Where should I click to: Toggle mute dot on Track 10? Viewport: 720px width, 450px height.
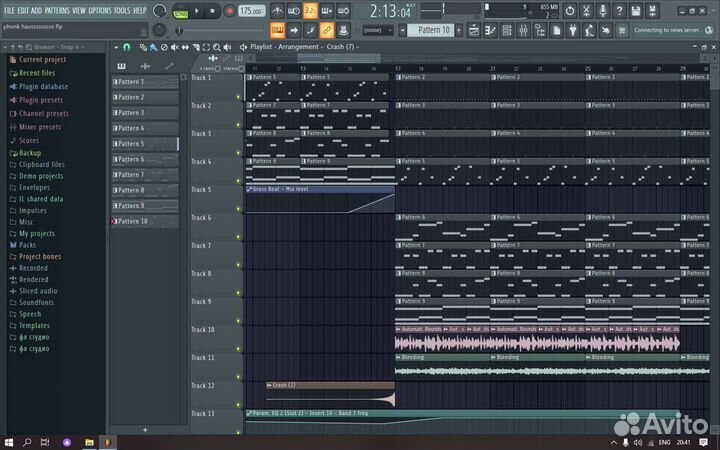coord(238,349)
